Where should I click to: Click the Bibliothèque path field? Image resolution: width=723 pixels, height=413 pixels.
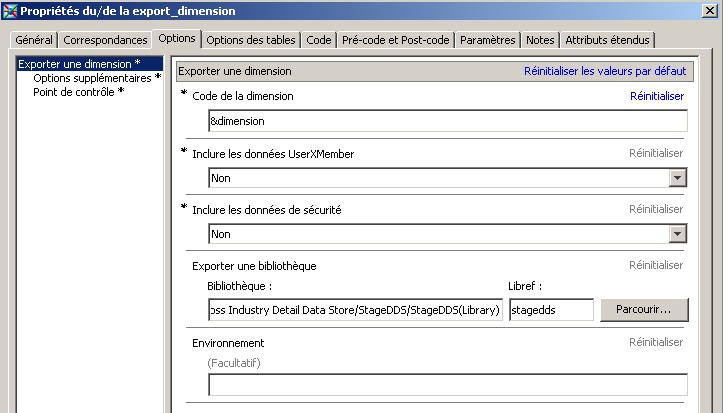click(355, 311)
